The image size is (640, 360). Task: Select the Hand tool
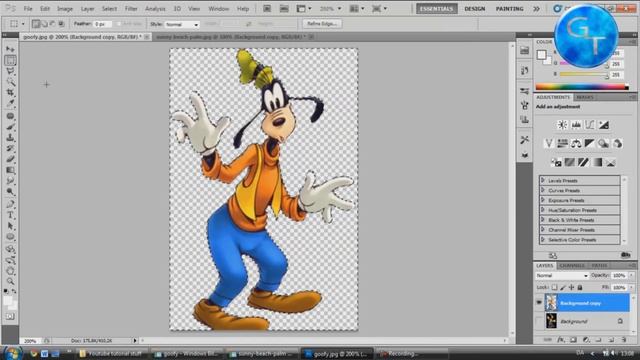pyautogui.click(x=10, y=271)
